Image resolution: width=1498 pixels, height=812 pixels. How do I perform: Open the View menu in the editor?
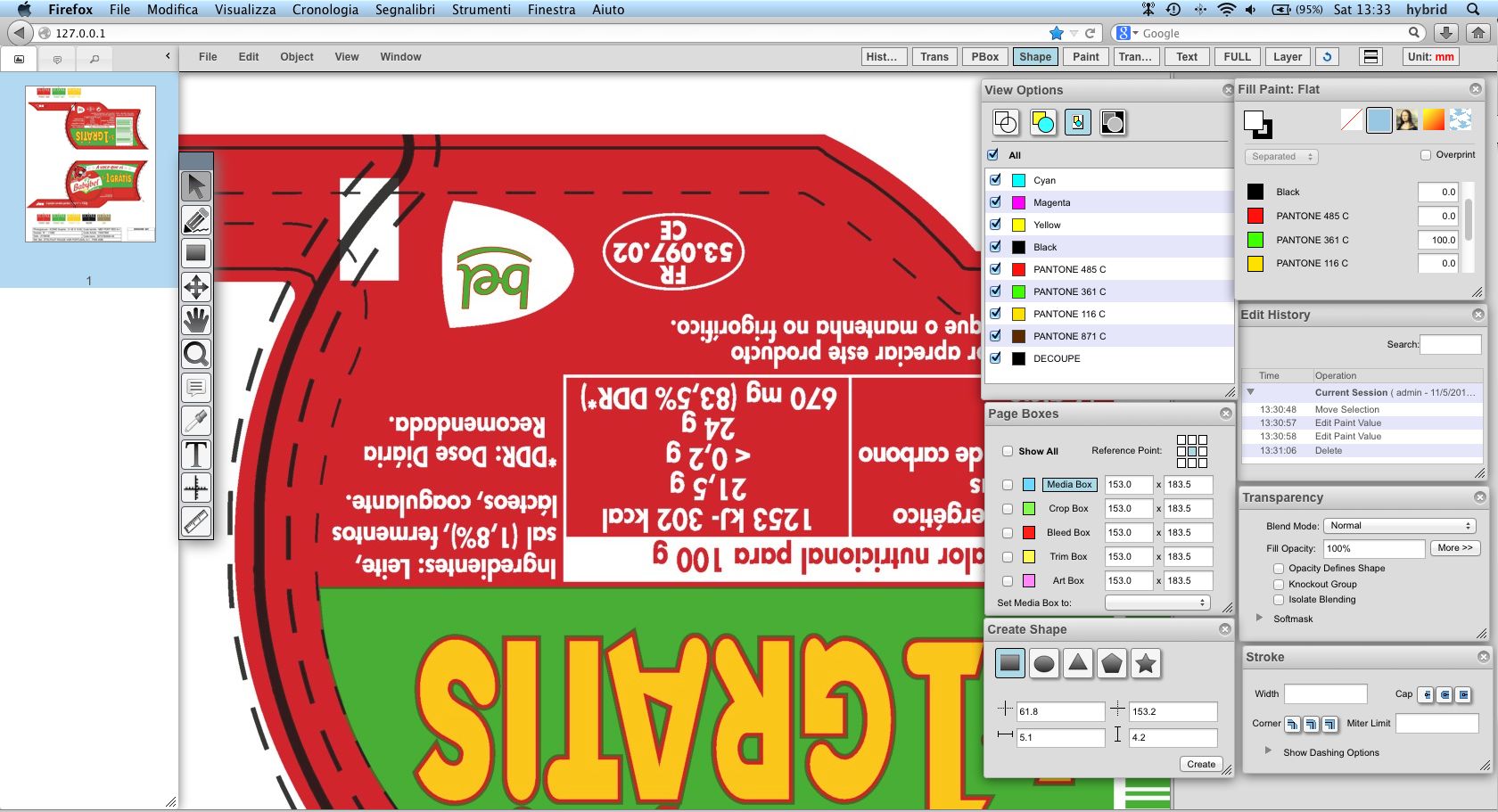coord(347,57)
